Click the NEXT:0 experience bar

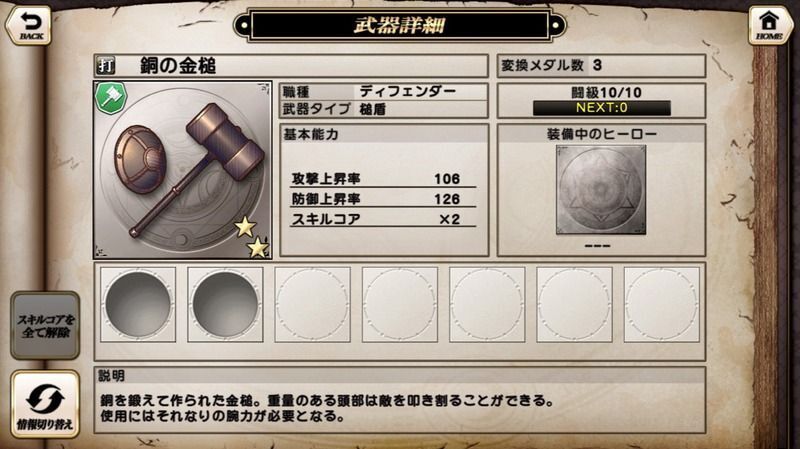602,108
